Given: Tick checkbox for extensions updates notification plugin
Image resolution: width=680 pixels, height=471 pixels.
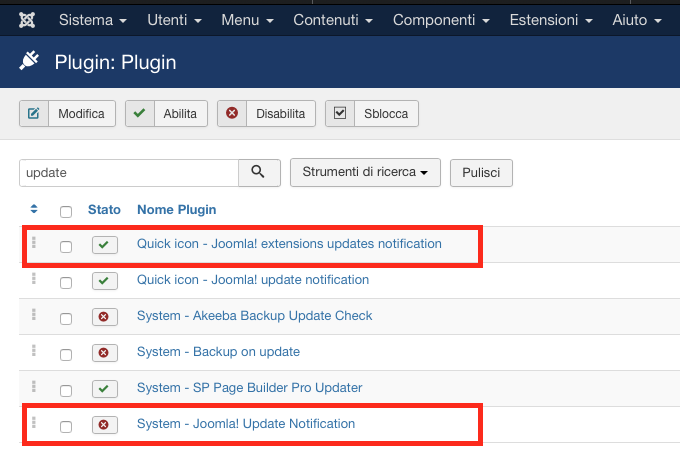Looking at the screenshot, I should tap(66, 247).
